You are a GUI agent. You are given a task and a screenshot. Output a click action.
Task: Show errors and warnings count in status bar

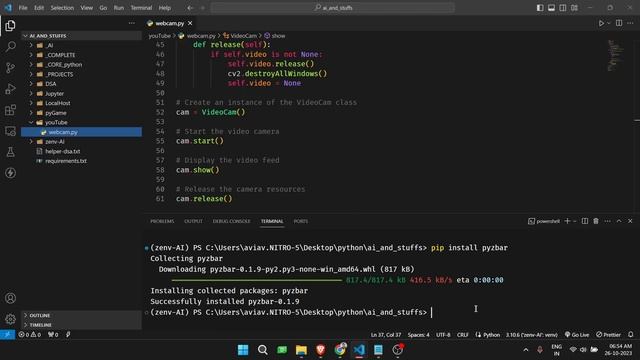[x=30, y=335]
